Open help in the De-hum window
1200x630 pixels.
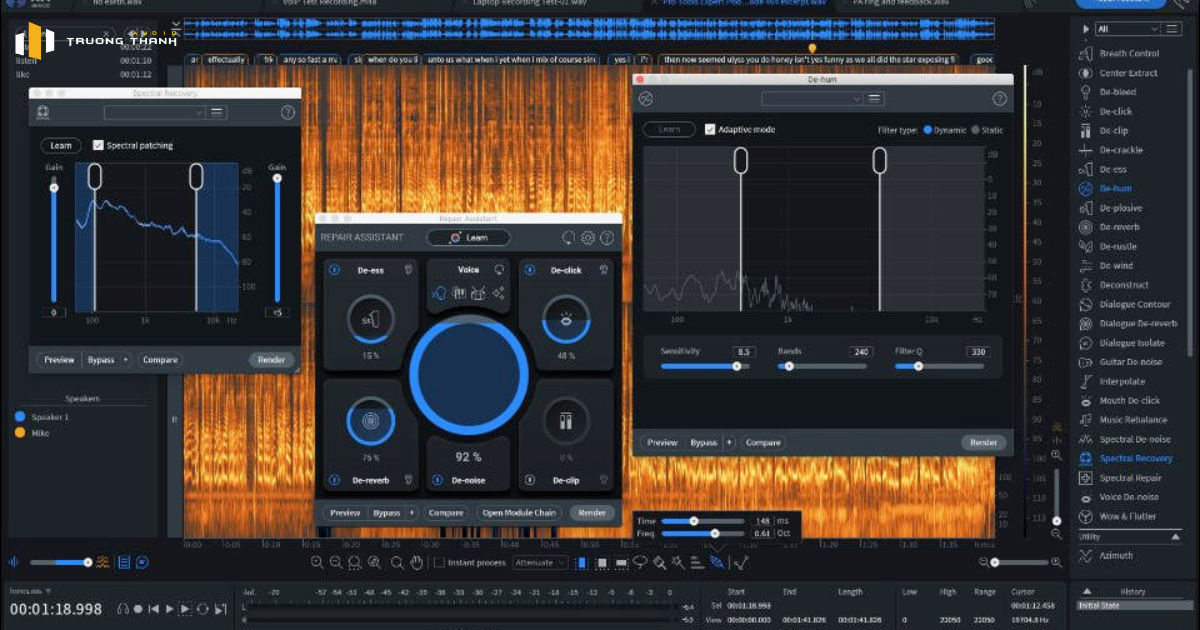pos(999,98)
